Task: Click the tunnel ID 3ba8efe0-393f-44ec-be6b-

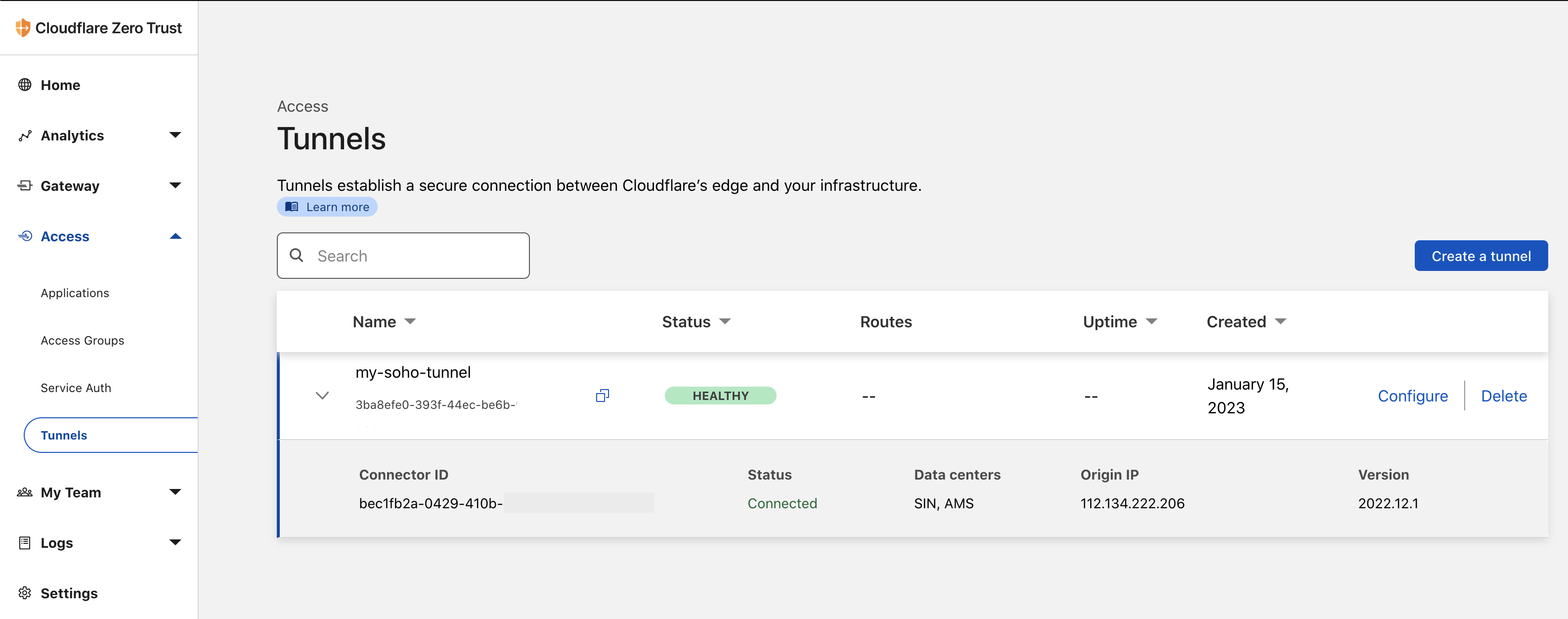Action: point(436,404)
